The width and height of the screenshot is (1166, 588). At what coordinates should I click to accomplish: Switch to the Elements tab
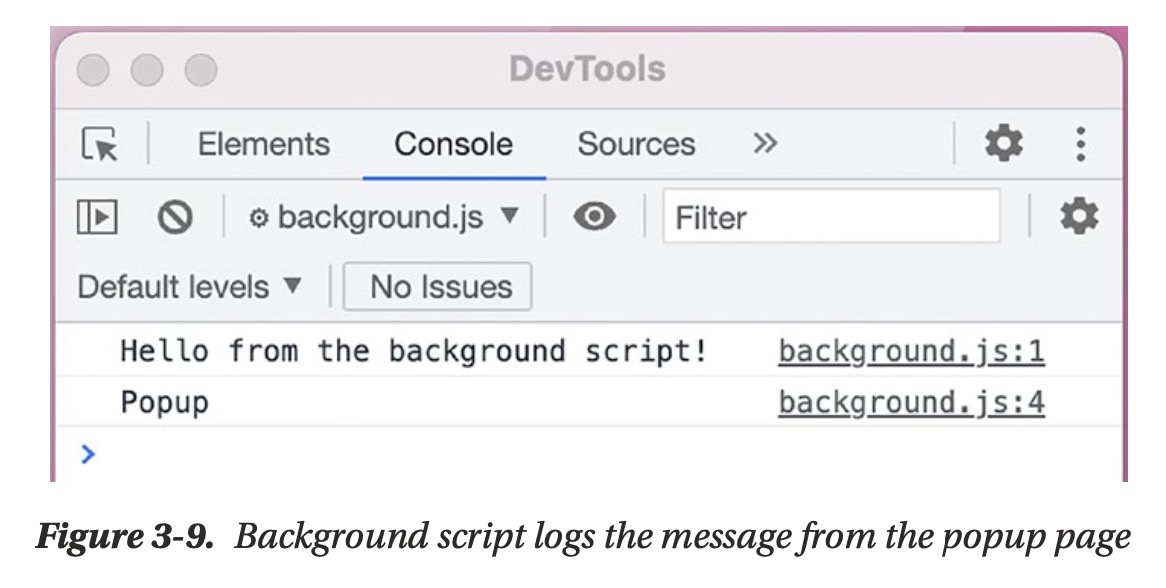(263, 144)
